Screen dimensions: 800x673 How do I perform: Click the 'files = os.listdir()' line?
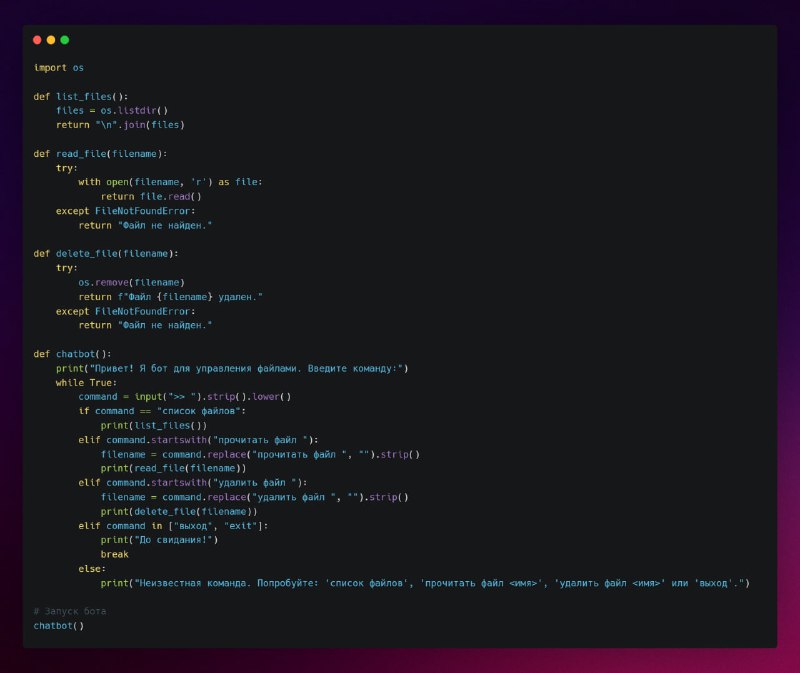(x=112, y=111)
